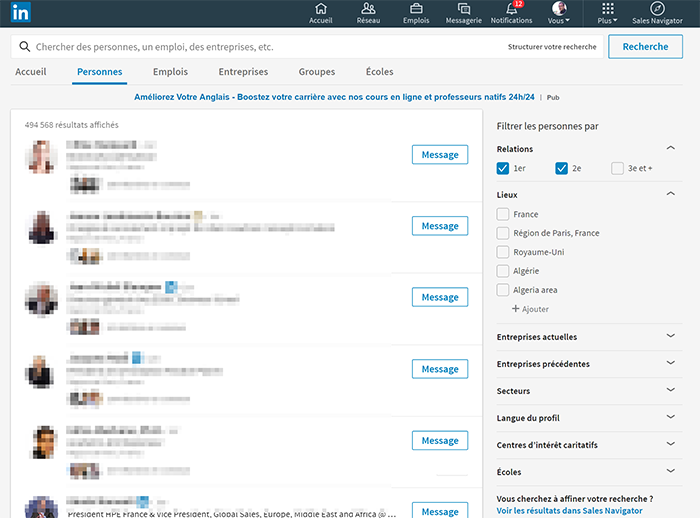The width and height of the screenshot is (700, 518).
Task: Open the Plus apps grid icon
Action: [x=608, y=9]
